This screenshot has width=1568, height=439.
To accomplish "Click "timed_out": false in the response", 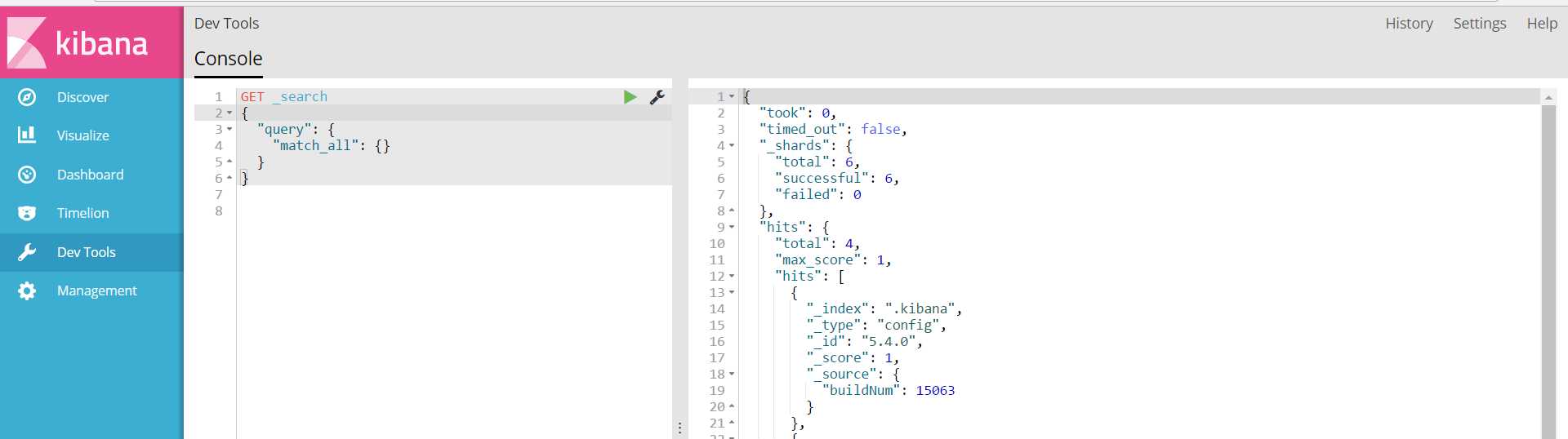I will tap(833, 129).
